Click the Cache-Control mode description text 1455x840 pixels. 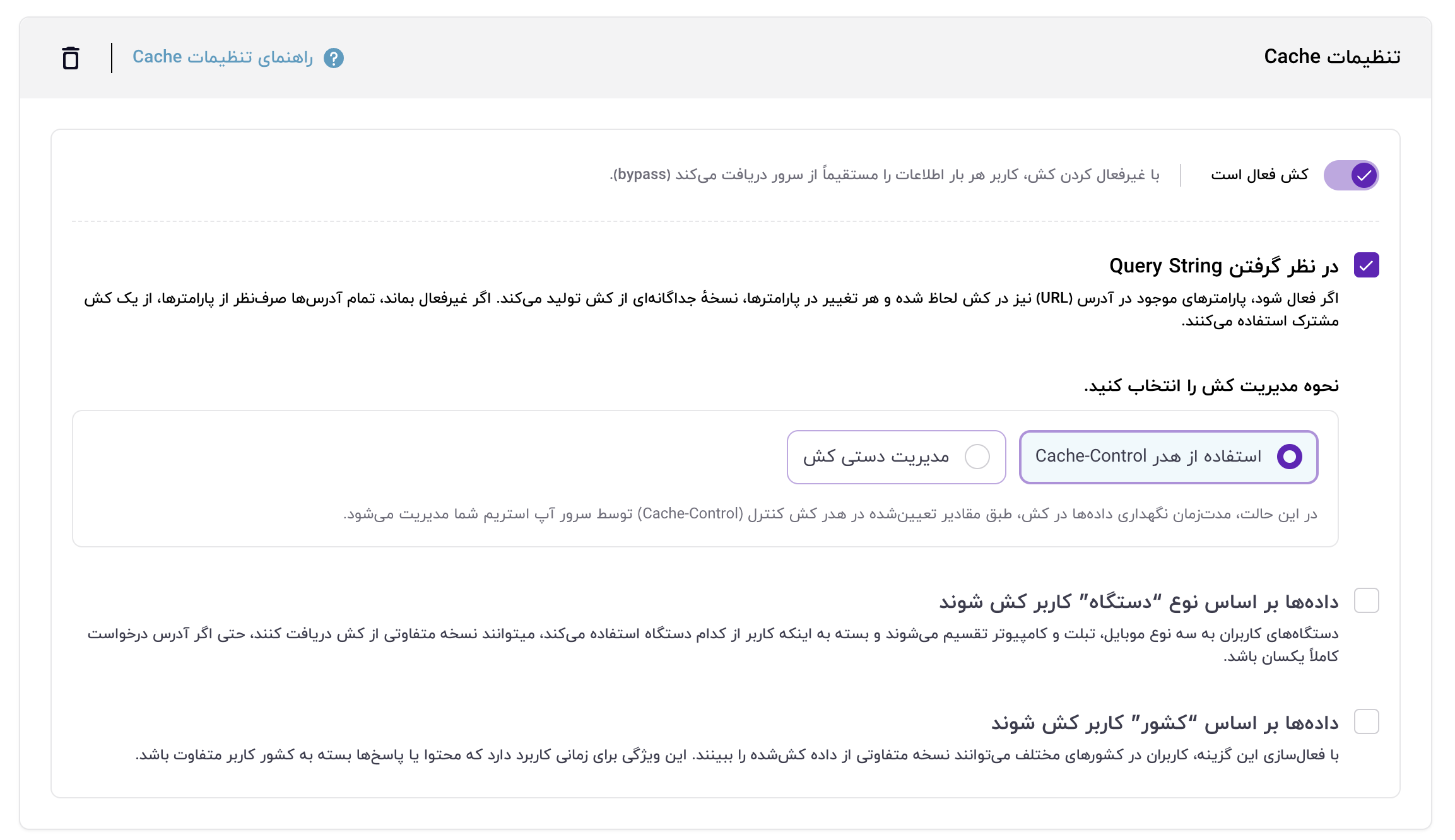[x=830, y=515]
